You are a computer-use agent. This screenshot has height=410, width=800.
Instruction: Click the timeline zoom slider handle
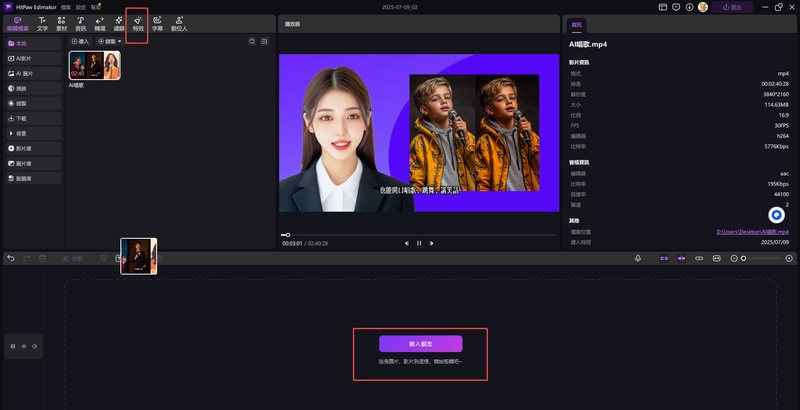pyautogui.click(x=743, y=259)
